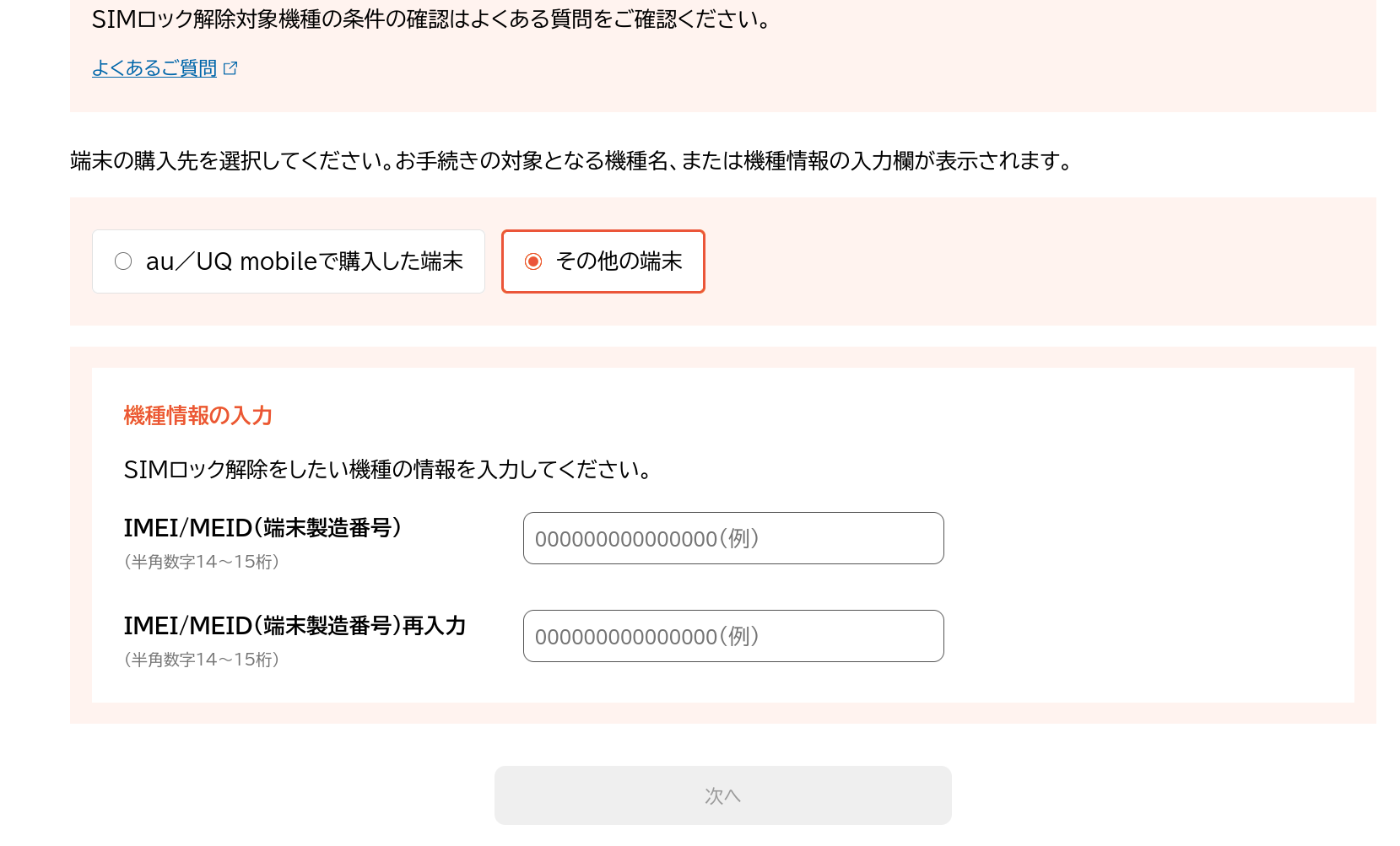This screenshot has width=1400, height=846.
Task: Click the 端末の購入先を選択してください instruction text
Action: click(x=570, y=161)
